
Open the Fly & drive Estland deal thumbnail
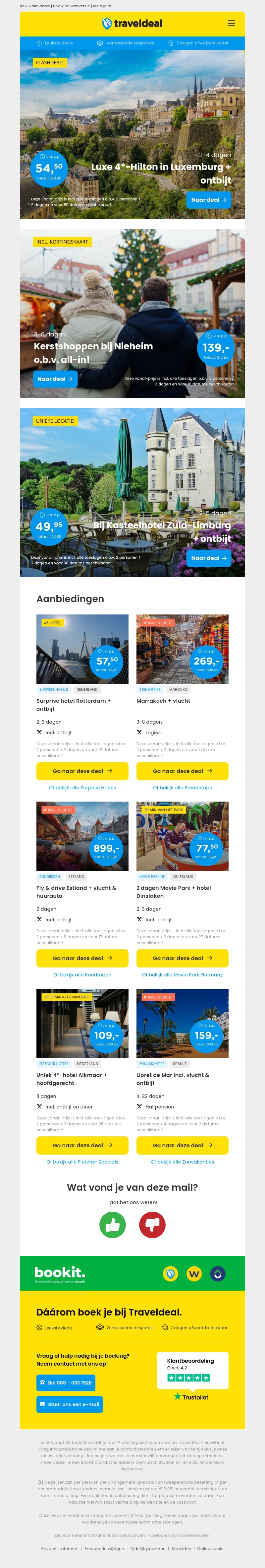(82, 836)
